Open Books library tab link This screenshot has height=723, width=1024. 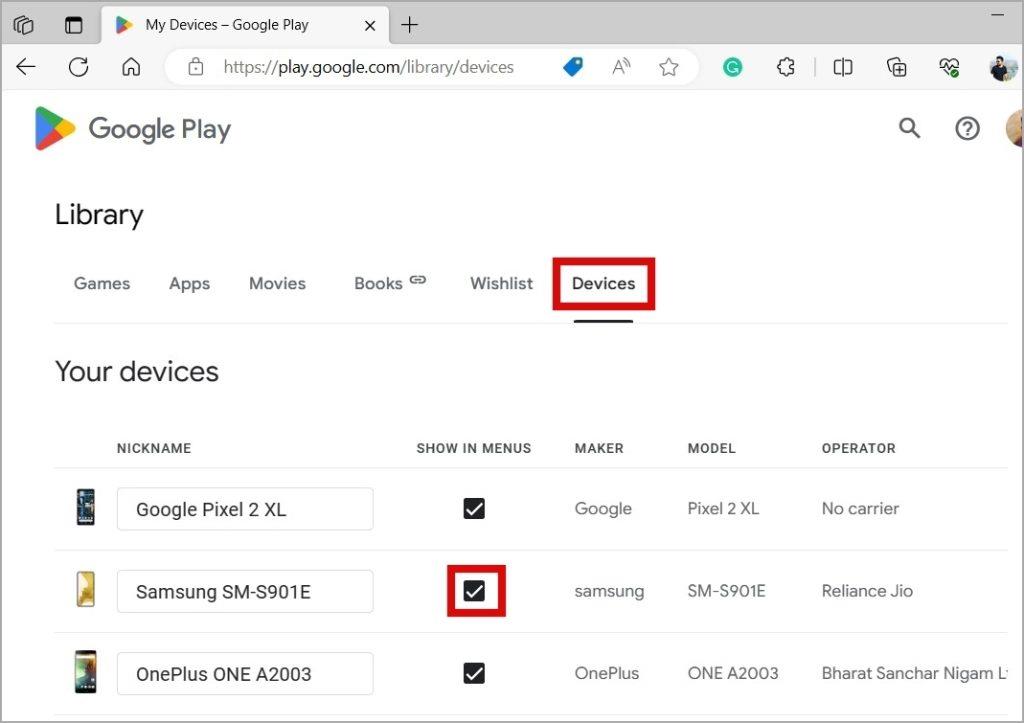point(390,283)
